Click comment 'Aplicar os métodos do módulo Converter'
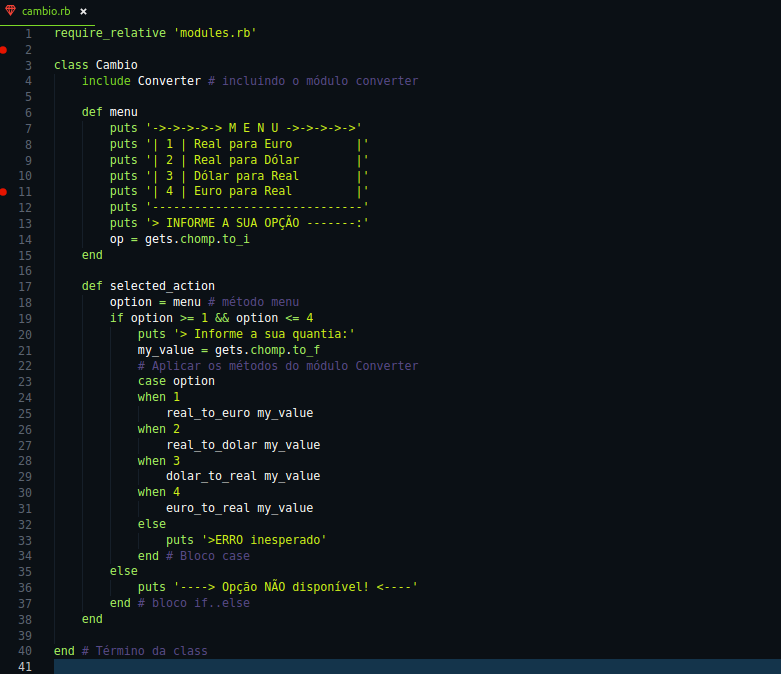This screenshot has width=781, height=674. click(278, 366)
